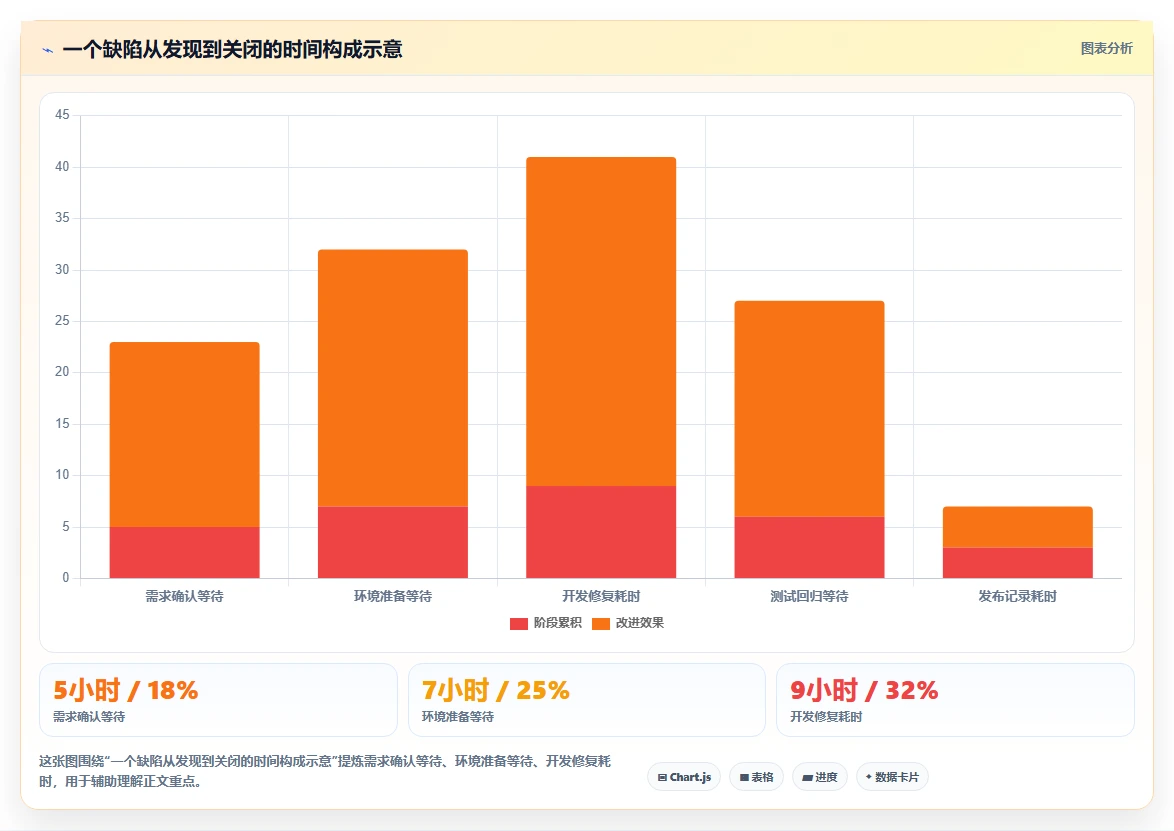Viewport: 1174px width, 831px height.
Task: Click the 数据卡片 tag chip
Action: click(892, 777)
